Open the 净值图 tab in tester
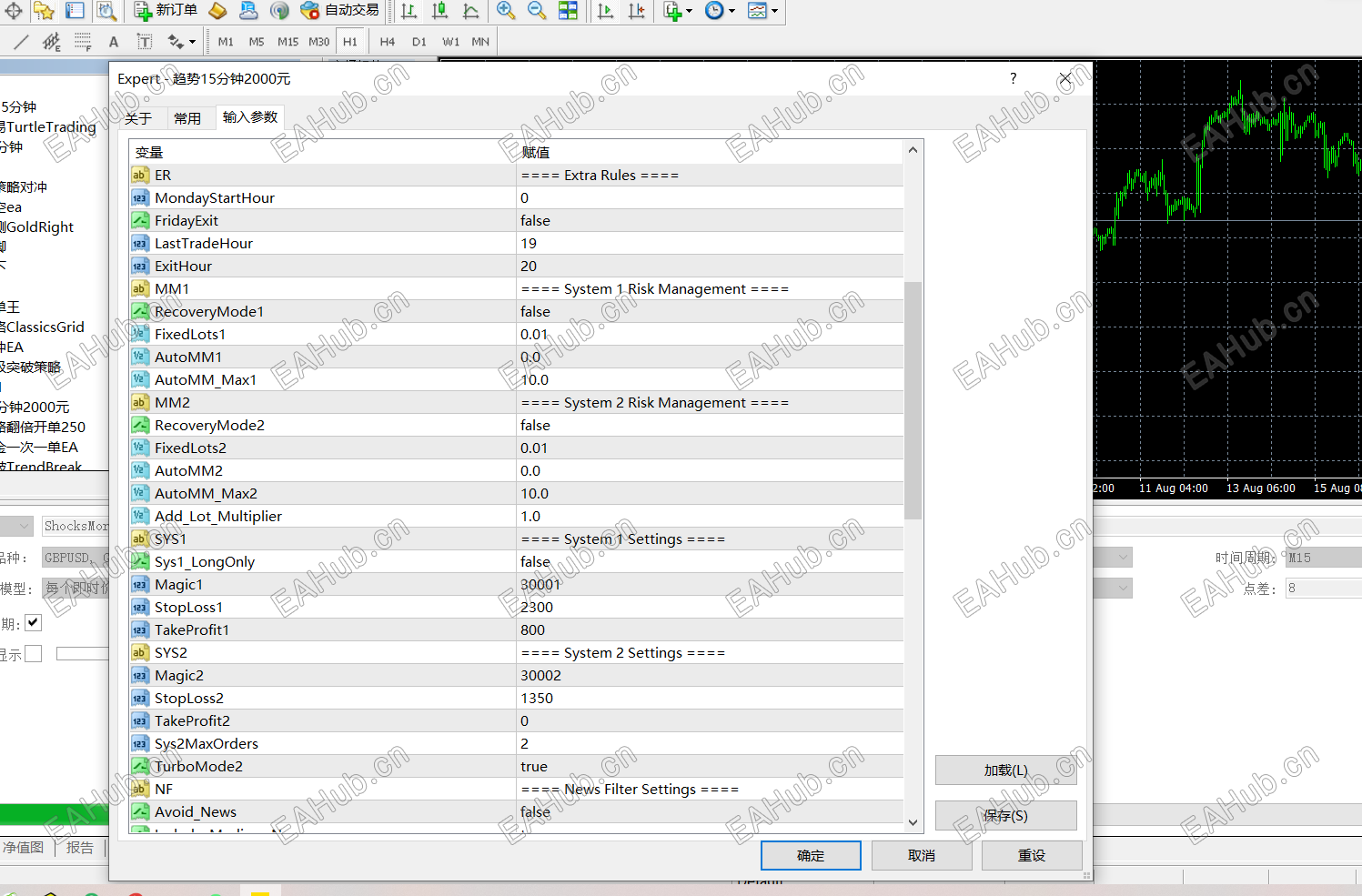The height and width of the screenshot is (896, 1362). click(24, 848)
